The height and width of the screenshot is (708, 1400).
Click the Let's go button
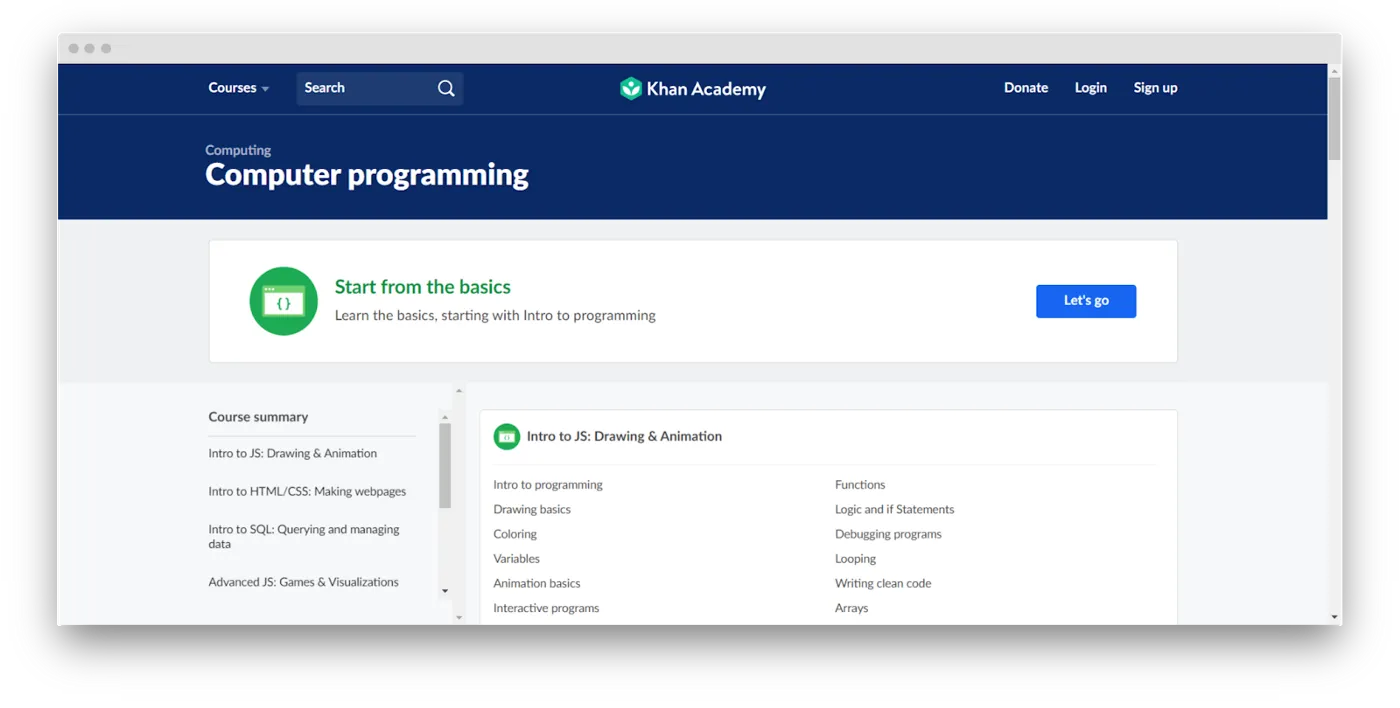tap(1086, 301)
